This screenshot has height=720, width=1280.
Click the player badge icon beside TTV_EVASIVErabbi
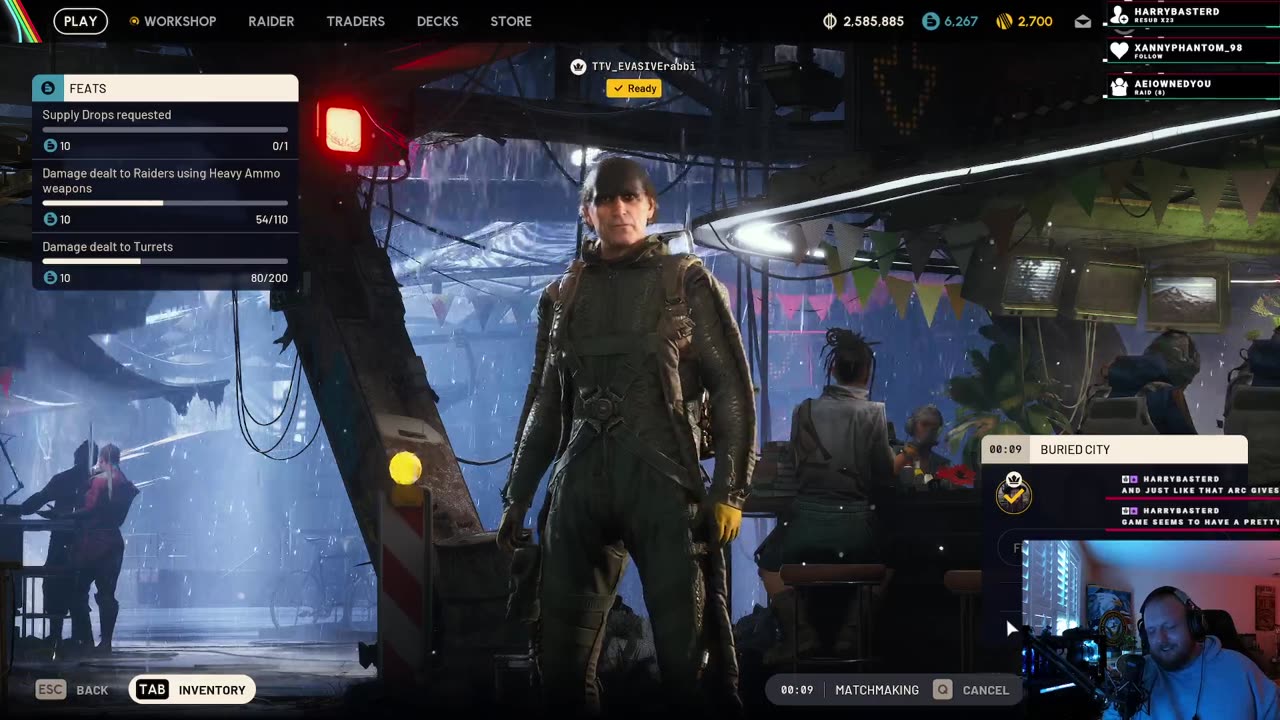(577, 66)
